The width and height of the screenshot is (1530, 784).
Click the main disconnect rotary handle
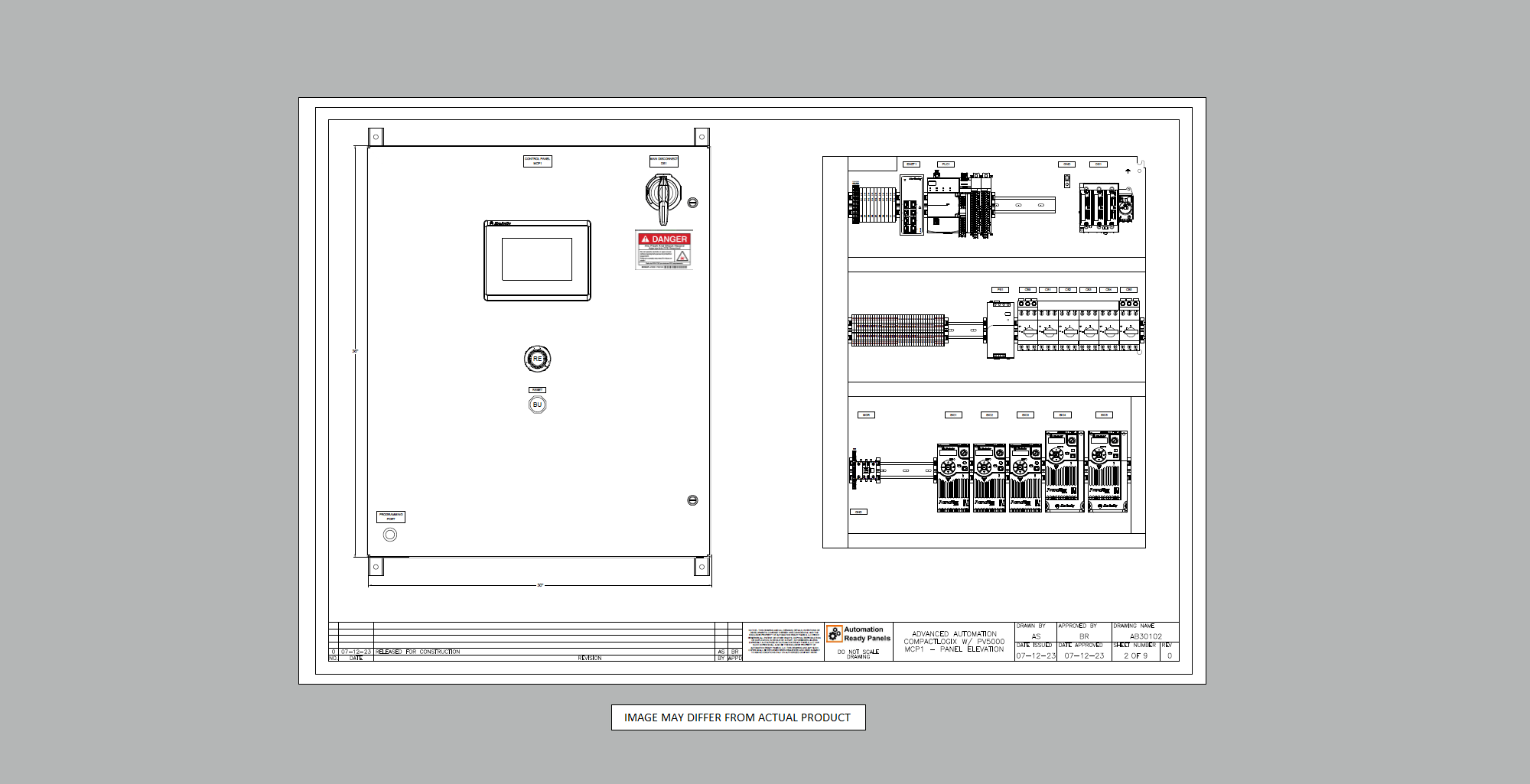pyautogui.click(x=662, y=194)
